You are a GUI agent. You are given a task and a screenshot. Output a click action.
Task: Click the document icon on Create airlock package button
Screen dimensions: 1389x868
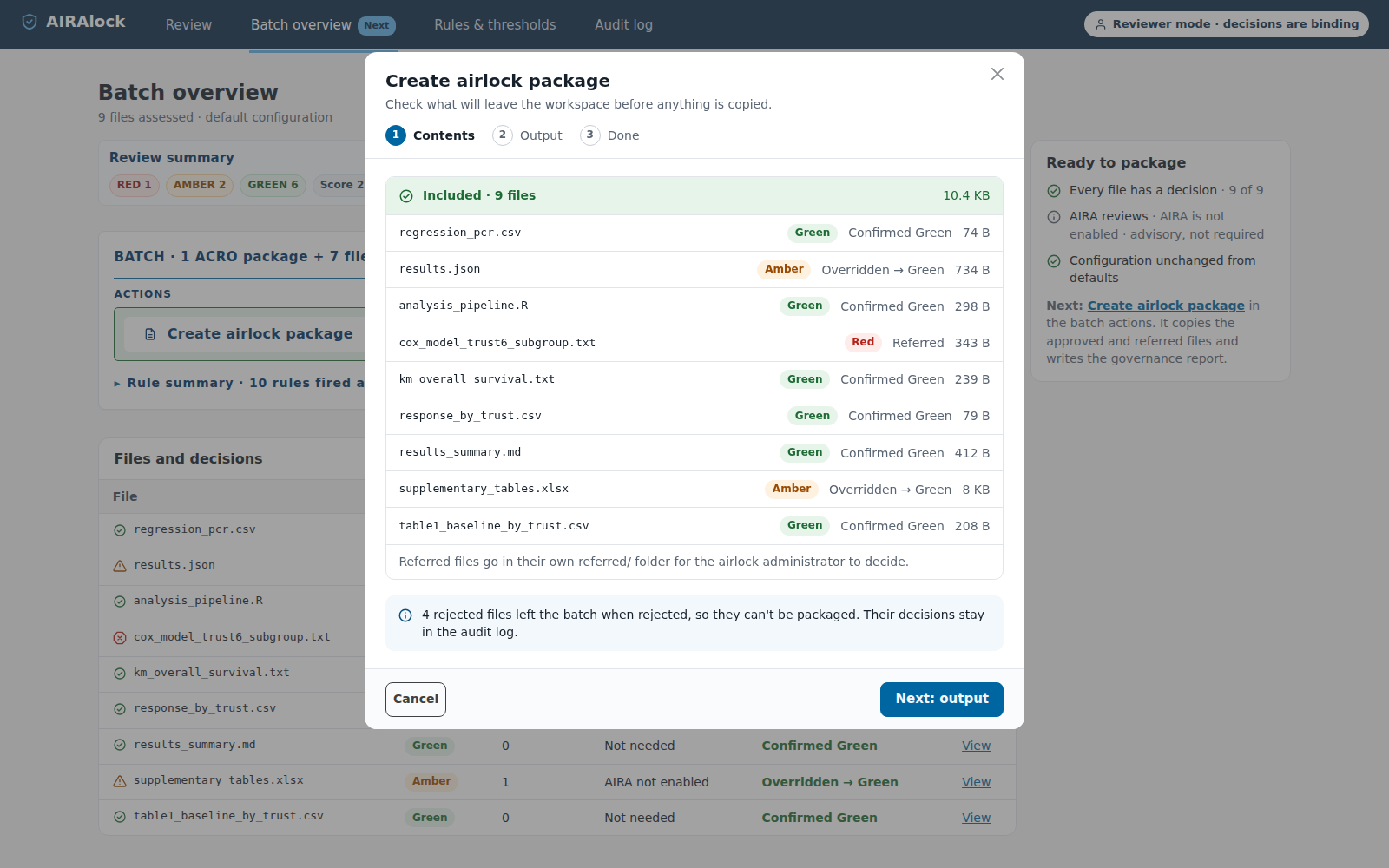click(150, 334)
